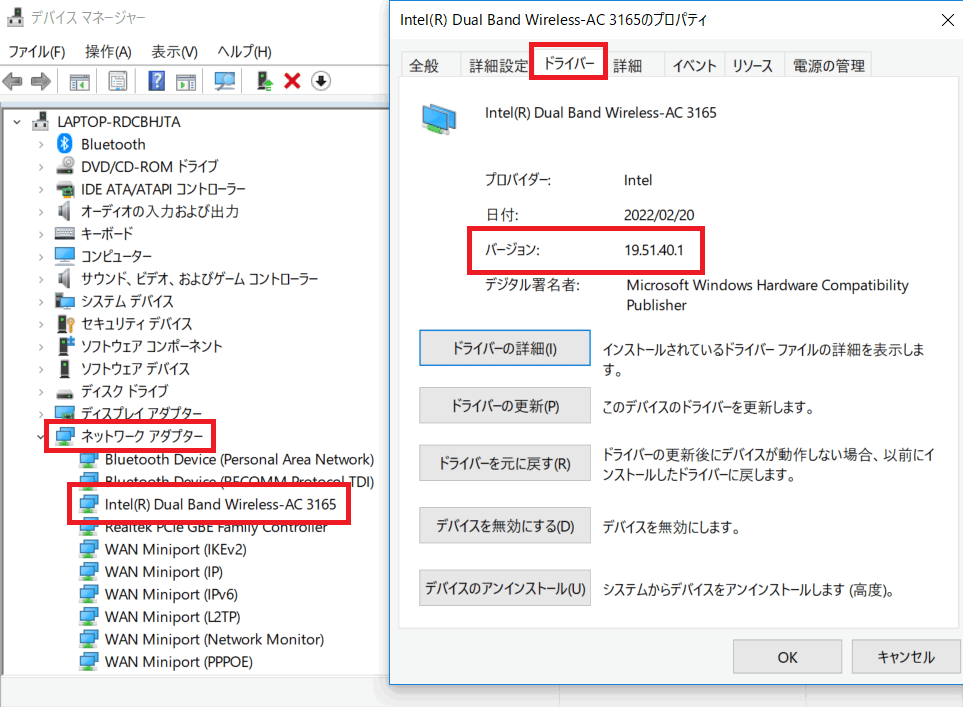Switch to the イベント tab
This screenshot has height=707, width=963.
click(694, 66)
